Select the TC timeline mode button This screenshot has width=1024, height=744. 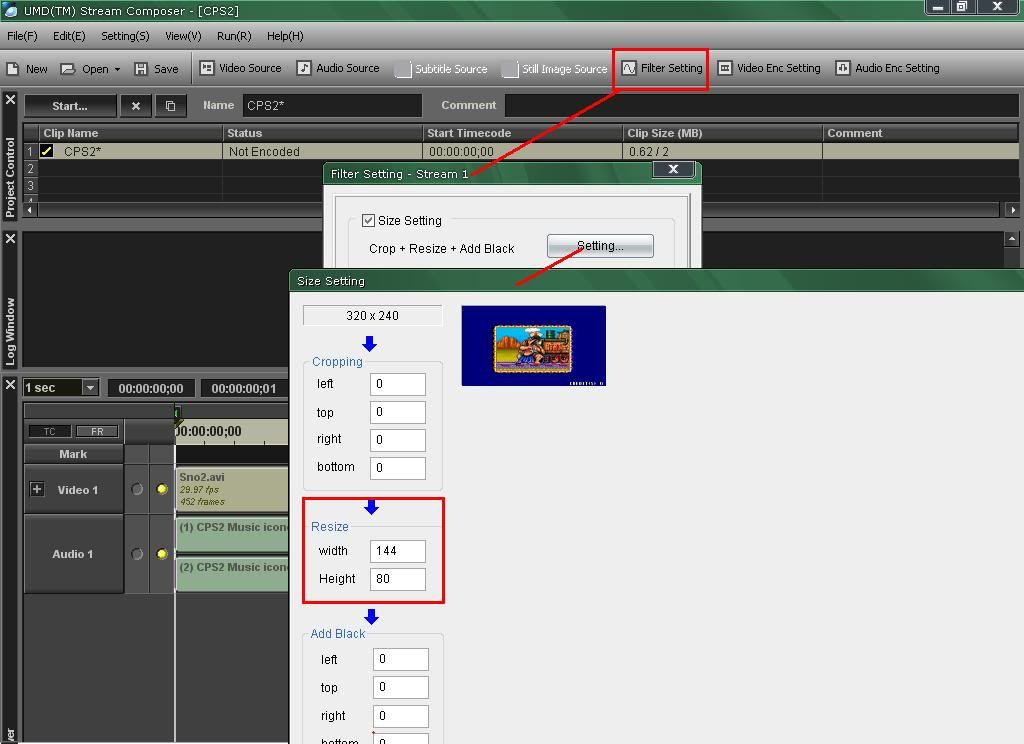pyautogui.click(x=50, y=431)
